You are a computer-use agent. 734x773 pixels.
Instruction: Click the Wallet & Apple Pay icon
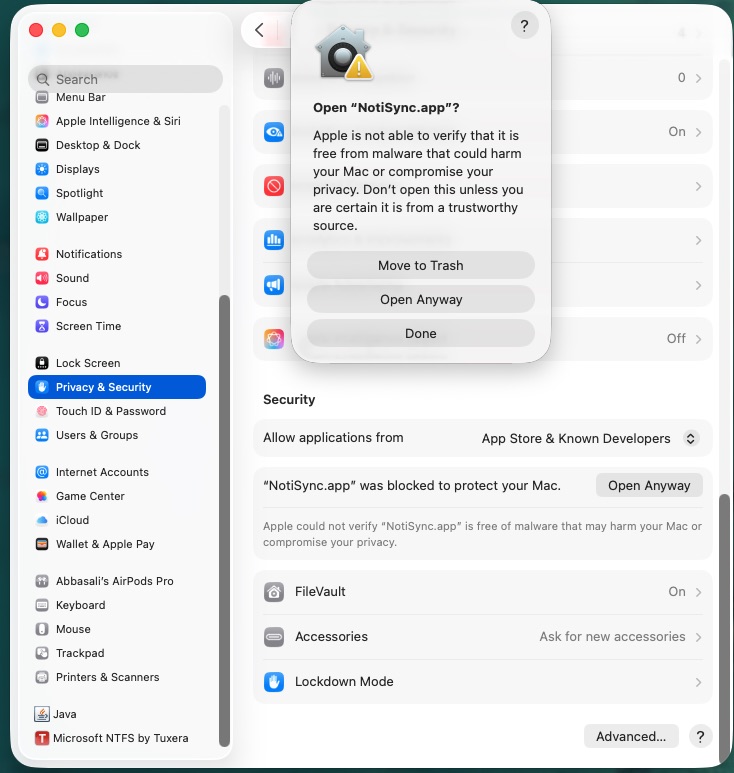42,544
